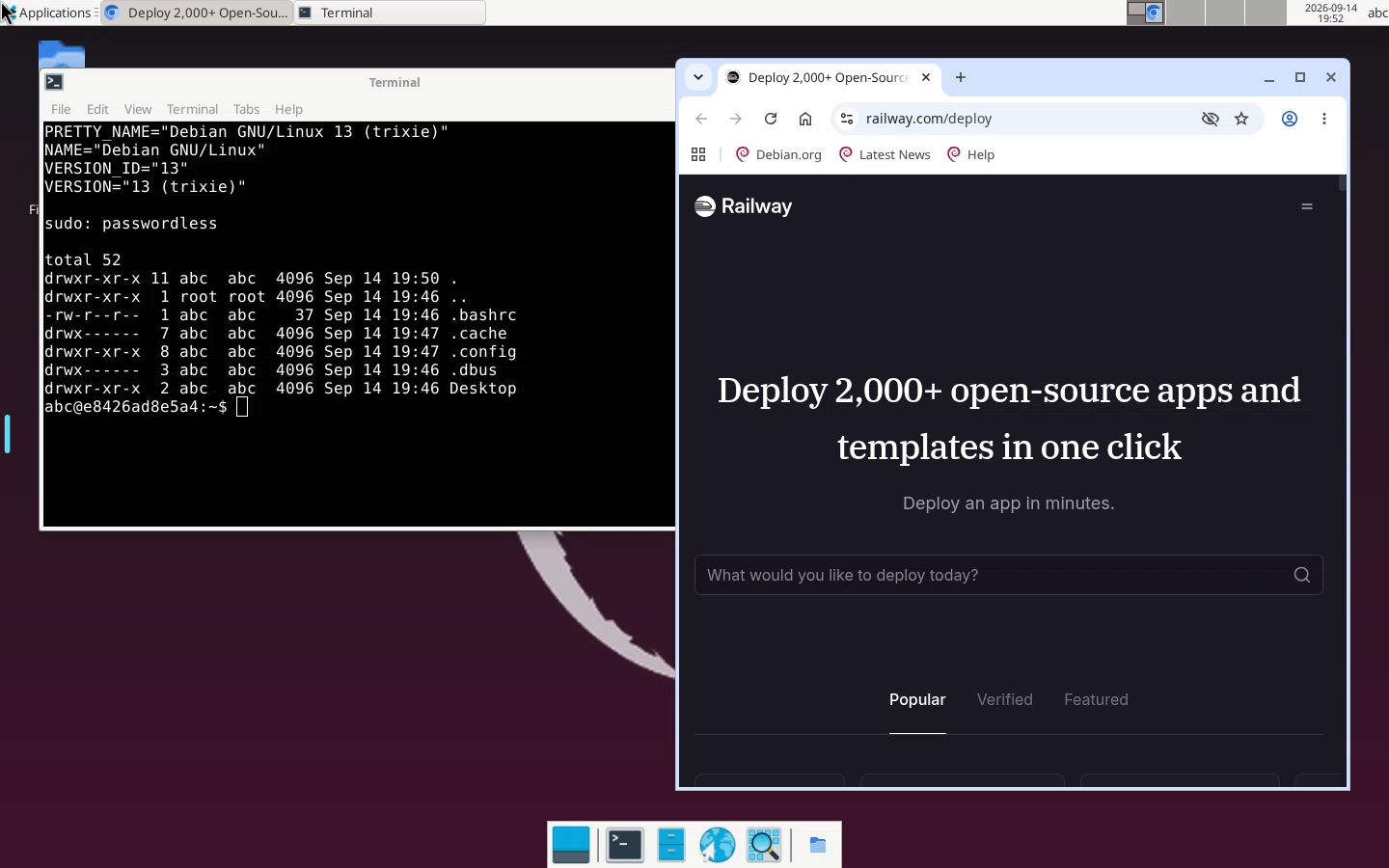Select the Popular tab
Image resolution: width=1389 pixels, height=868 pixels.
(917, 700)
